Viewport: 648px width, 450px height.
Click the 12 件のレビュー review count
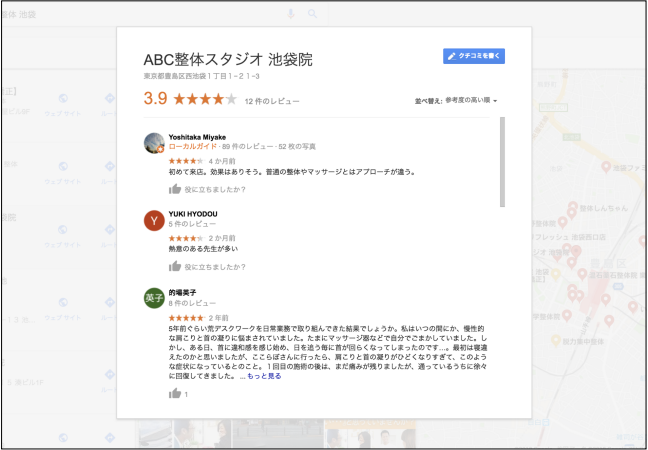pos(271,101)
